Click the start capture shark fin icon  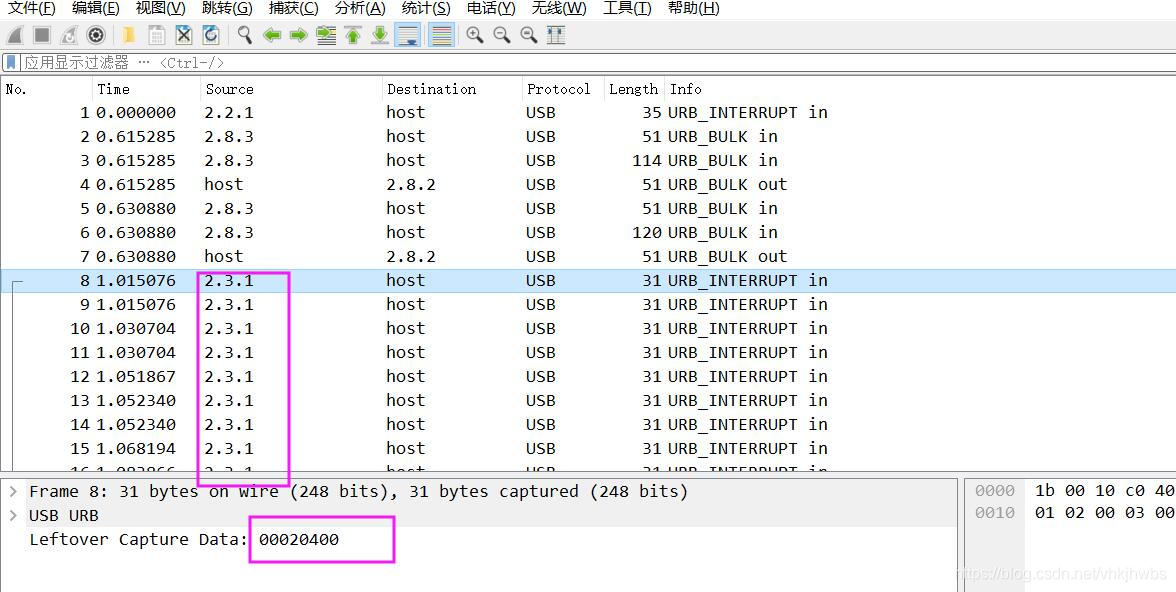15,35
